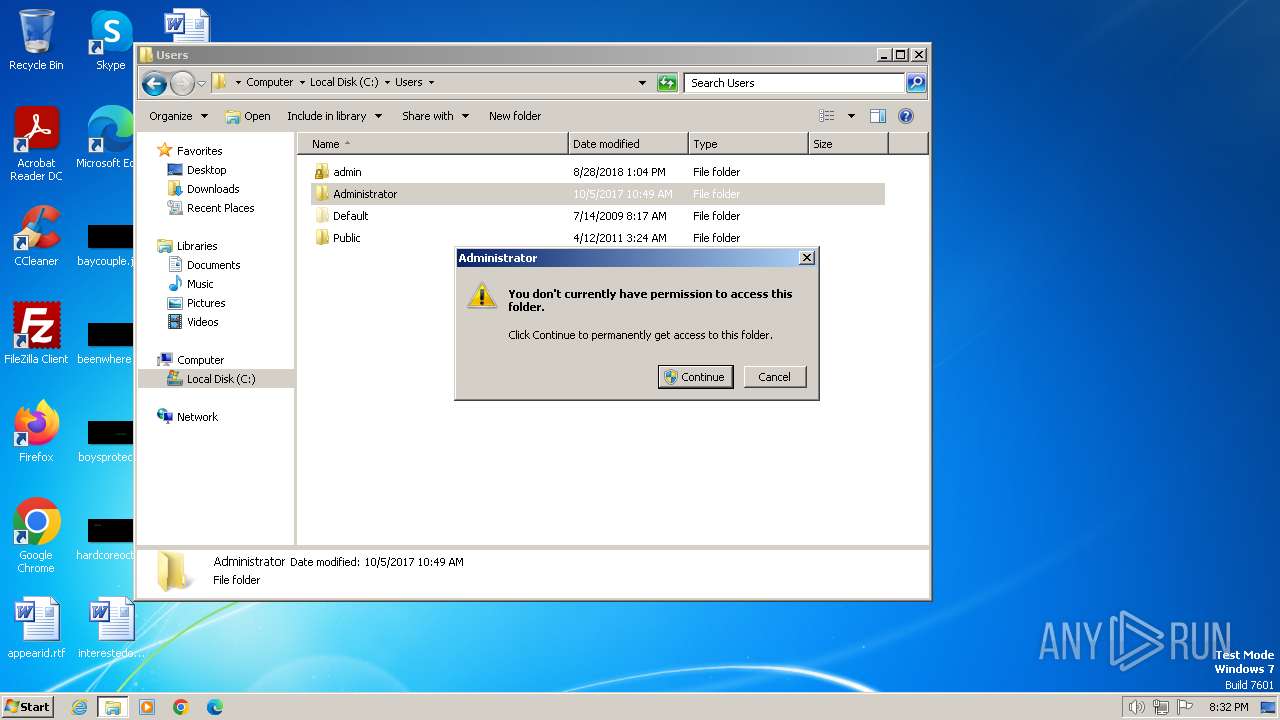Open Downloads in the navigation pane

tap(213, 189)
